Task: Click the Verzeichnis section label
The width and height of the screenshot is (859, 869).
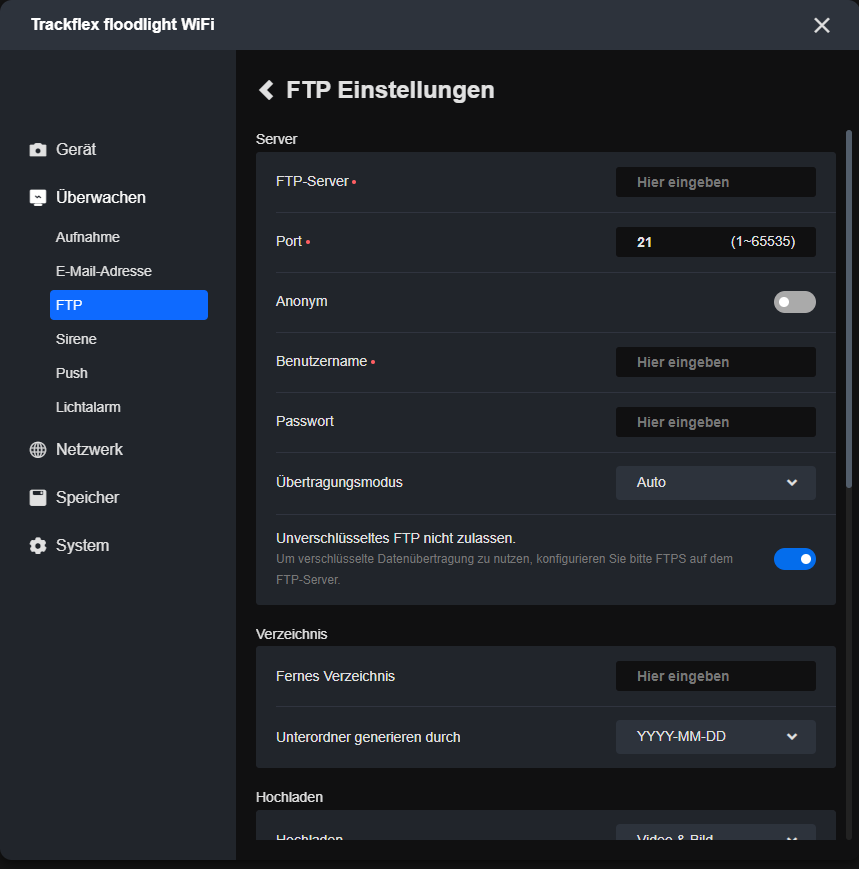Action: 292,634
